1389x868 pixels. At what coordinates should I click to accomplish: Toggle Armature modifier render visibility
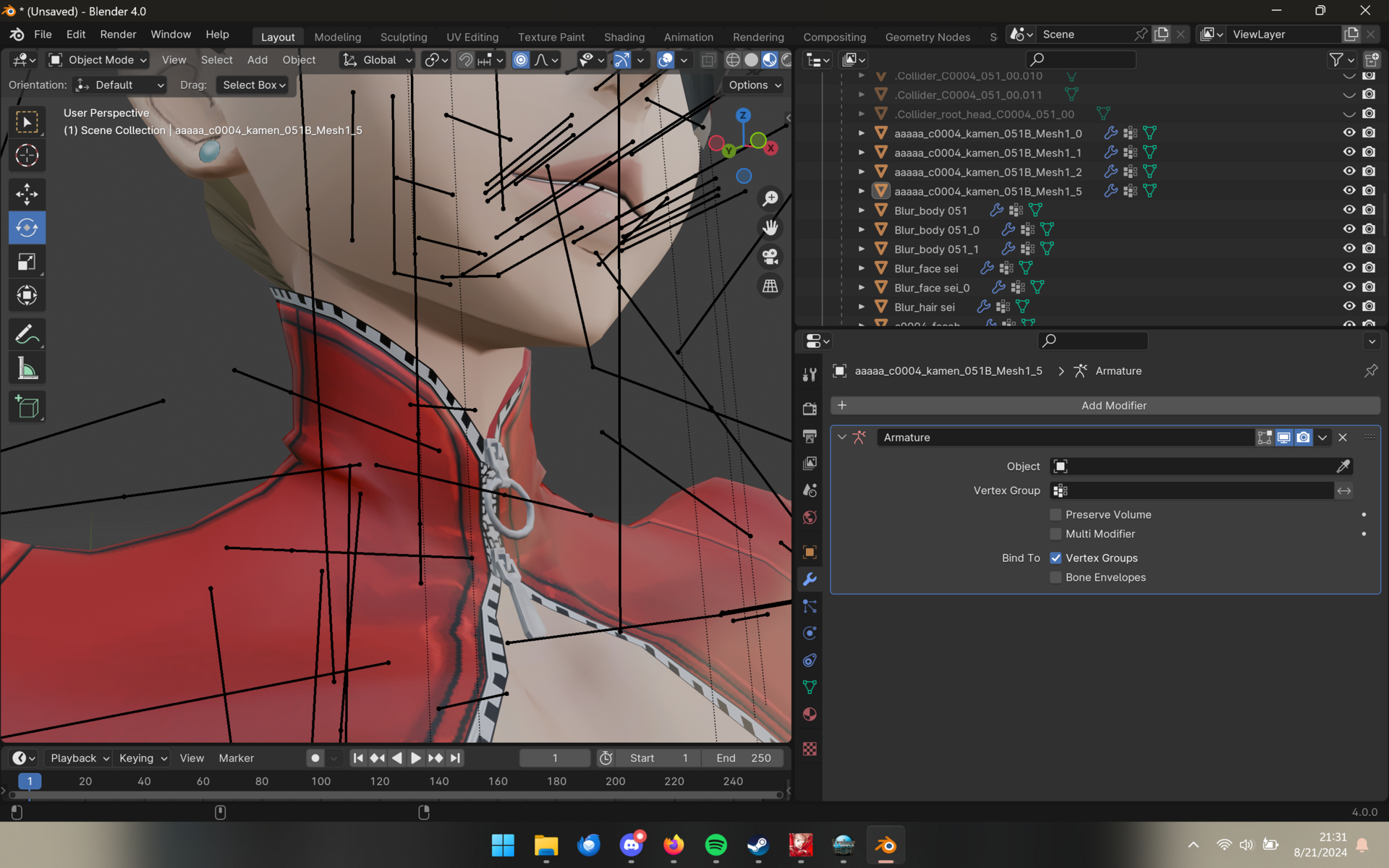point(1303,438)
